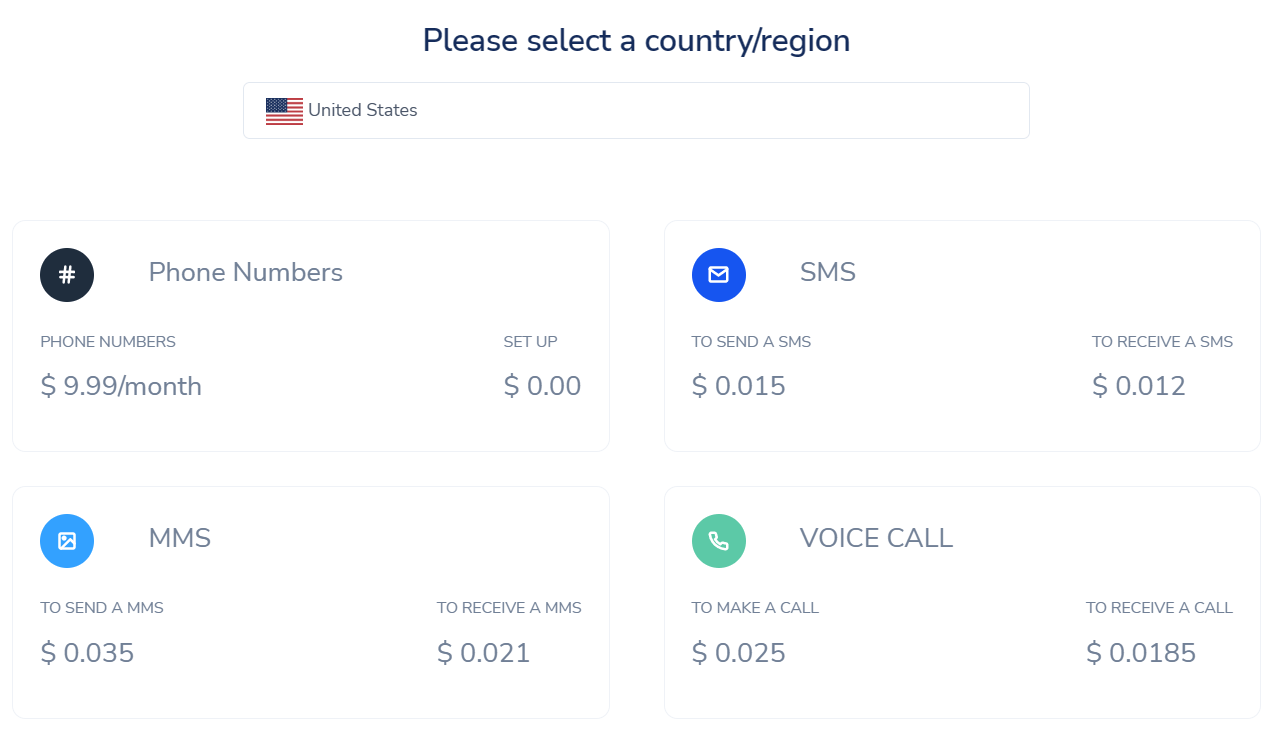This screenshot has height=734, width=1272.
Task: Click the Phone Numbers hashtag icon
Action: pyautogui.click(x=66, y=274)
